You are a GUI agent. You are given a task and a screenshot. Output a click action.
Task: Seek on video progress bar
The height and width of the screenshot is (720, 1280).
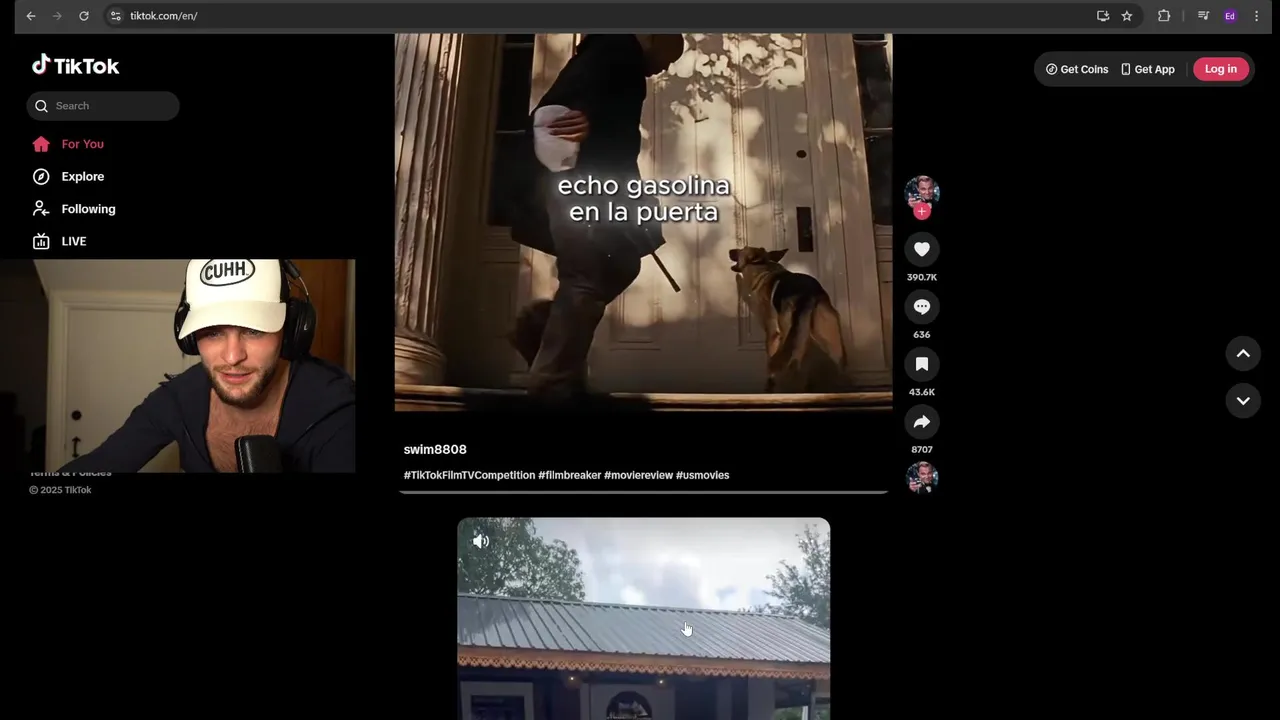[643, 492]
